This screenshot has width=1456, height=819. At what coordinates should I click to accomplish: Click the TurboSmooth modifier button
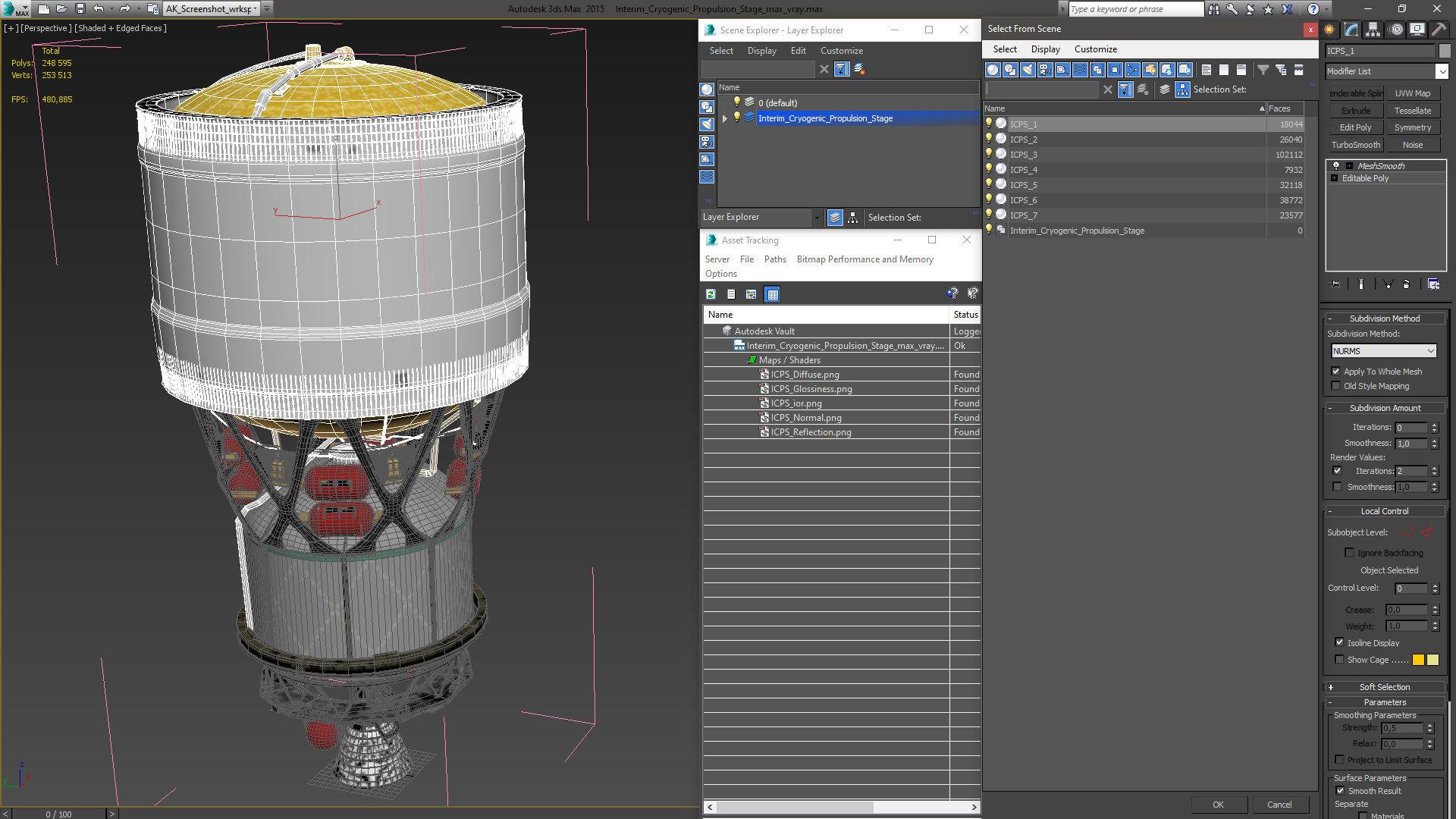[1355, 145]
